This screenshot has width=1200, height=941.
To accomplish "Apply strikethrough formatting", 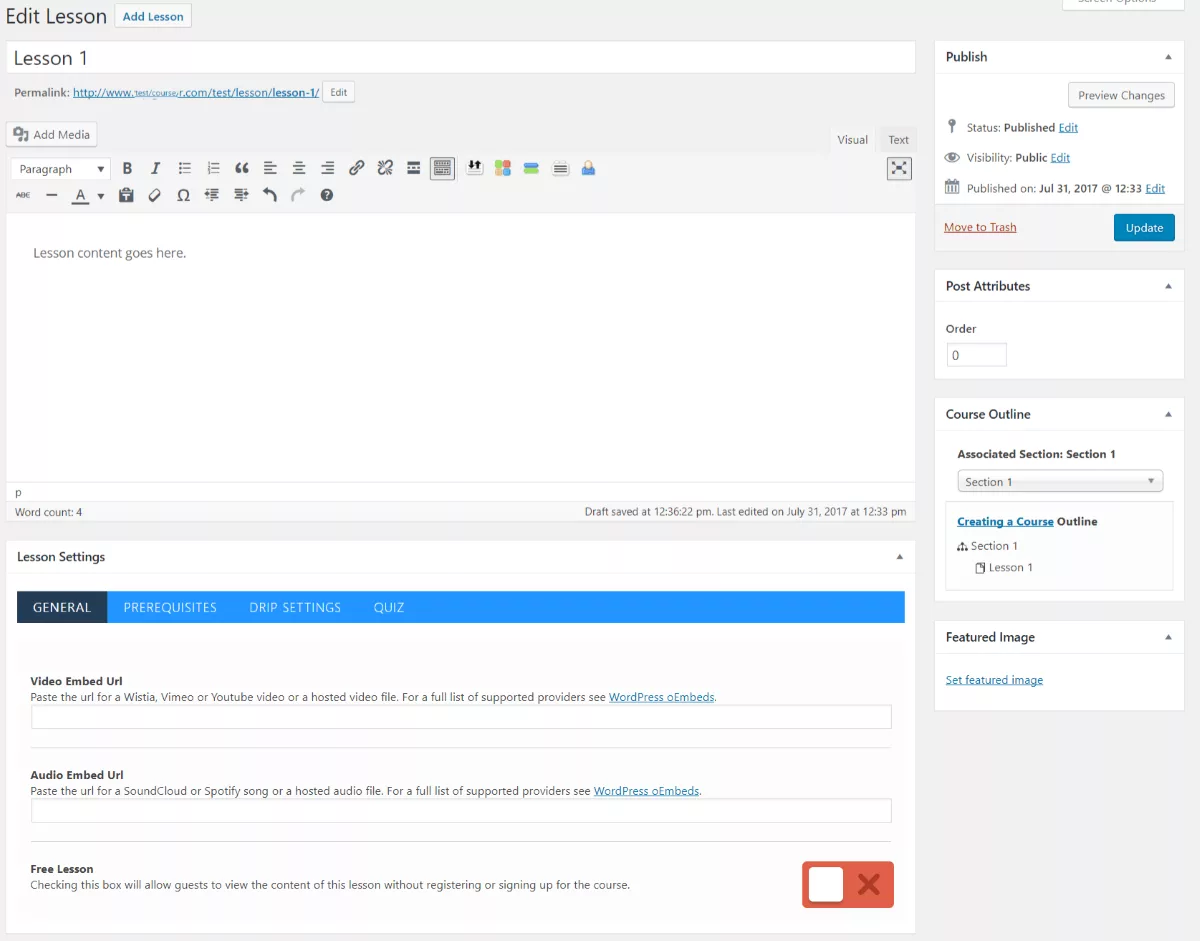I will (x=23, y=195).
